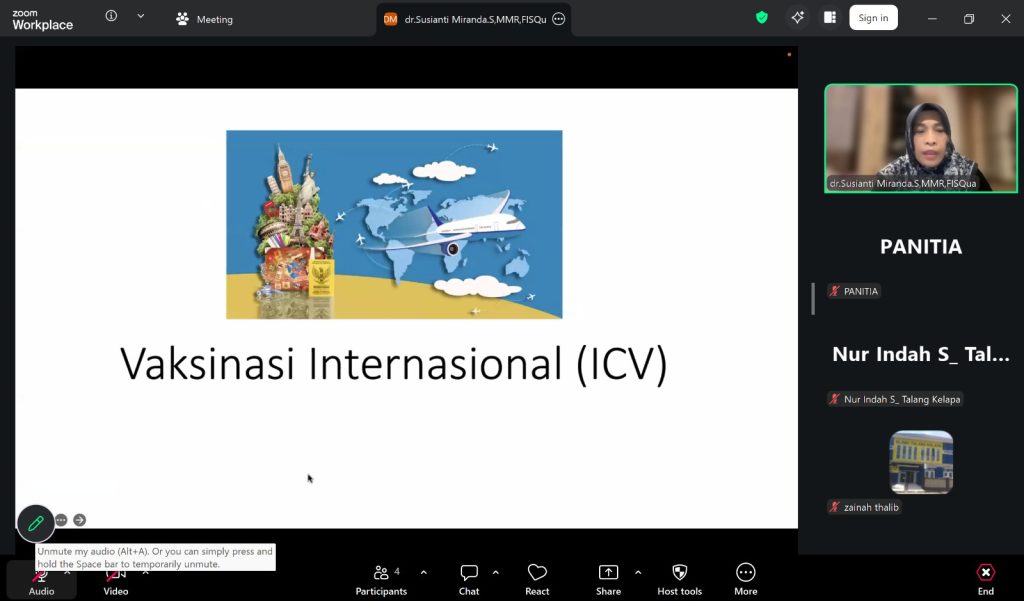The height and width of the screenshot is (601, 1024).
Task: Unmute my audio microphone
Action: 41,579
